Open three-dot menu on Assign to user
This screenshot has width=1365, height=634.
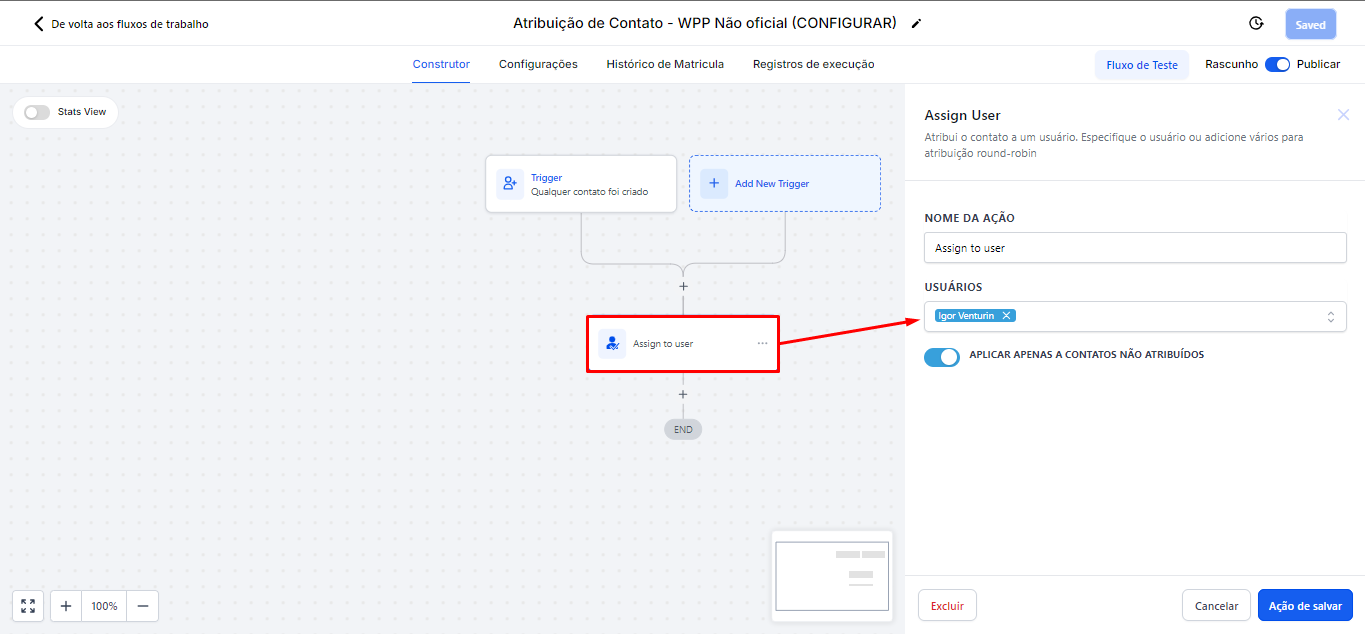(762, 343)
